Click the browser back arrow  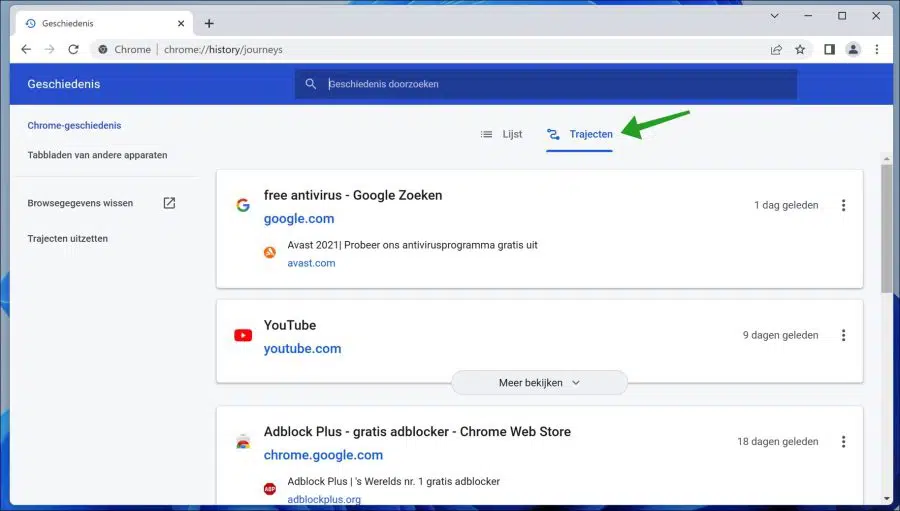[x=26, y=49]
